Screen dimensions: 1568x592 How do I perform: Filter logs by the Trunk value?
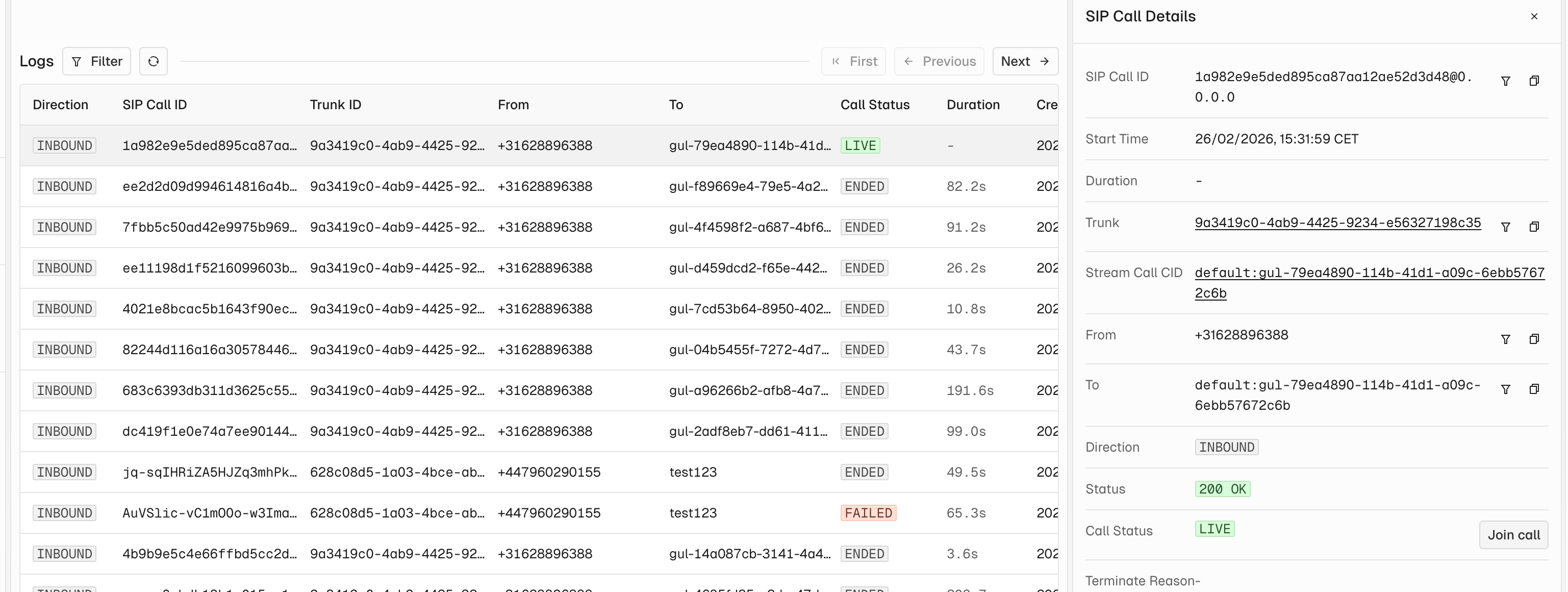(x=1506, y=226)
